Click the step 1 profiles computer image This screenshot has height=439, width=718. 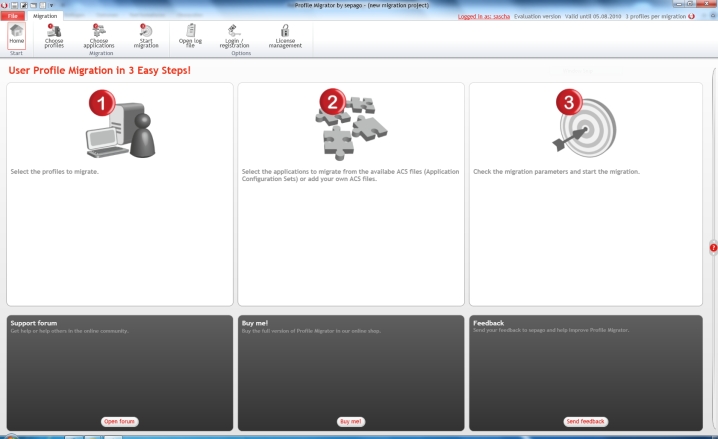tap(119, 125)
